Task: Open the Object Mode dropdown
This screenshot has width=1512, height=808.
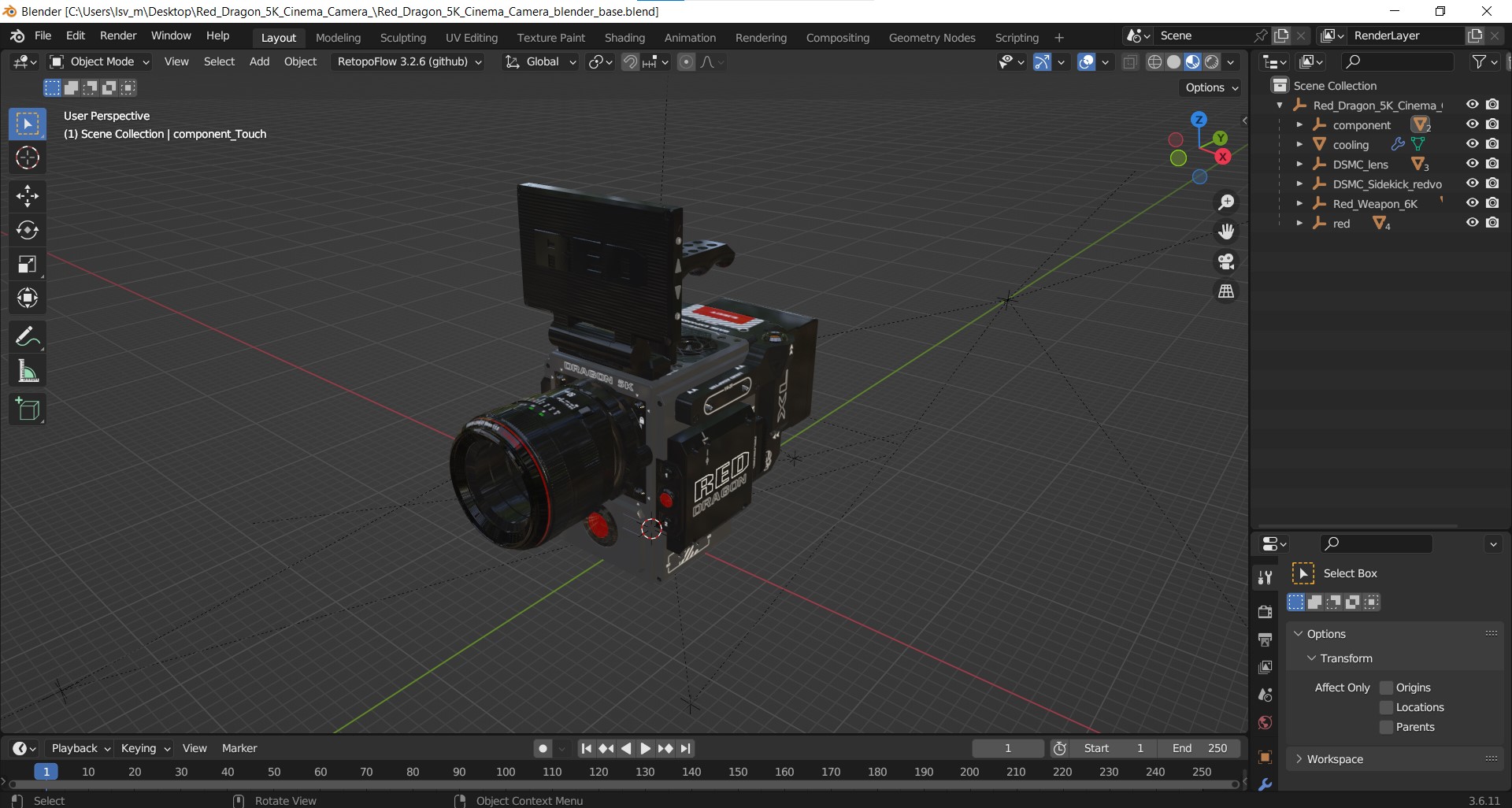Action: pyautogui.click(x=99, y=61)
